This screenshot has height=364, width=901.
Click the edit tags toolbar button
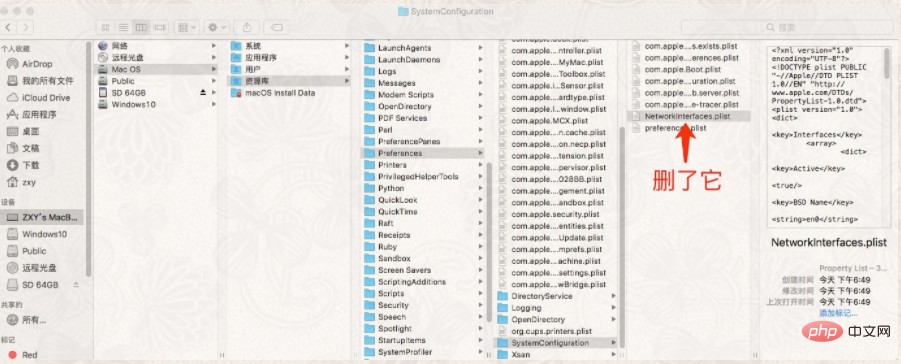[276, 27]
